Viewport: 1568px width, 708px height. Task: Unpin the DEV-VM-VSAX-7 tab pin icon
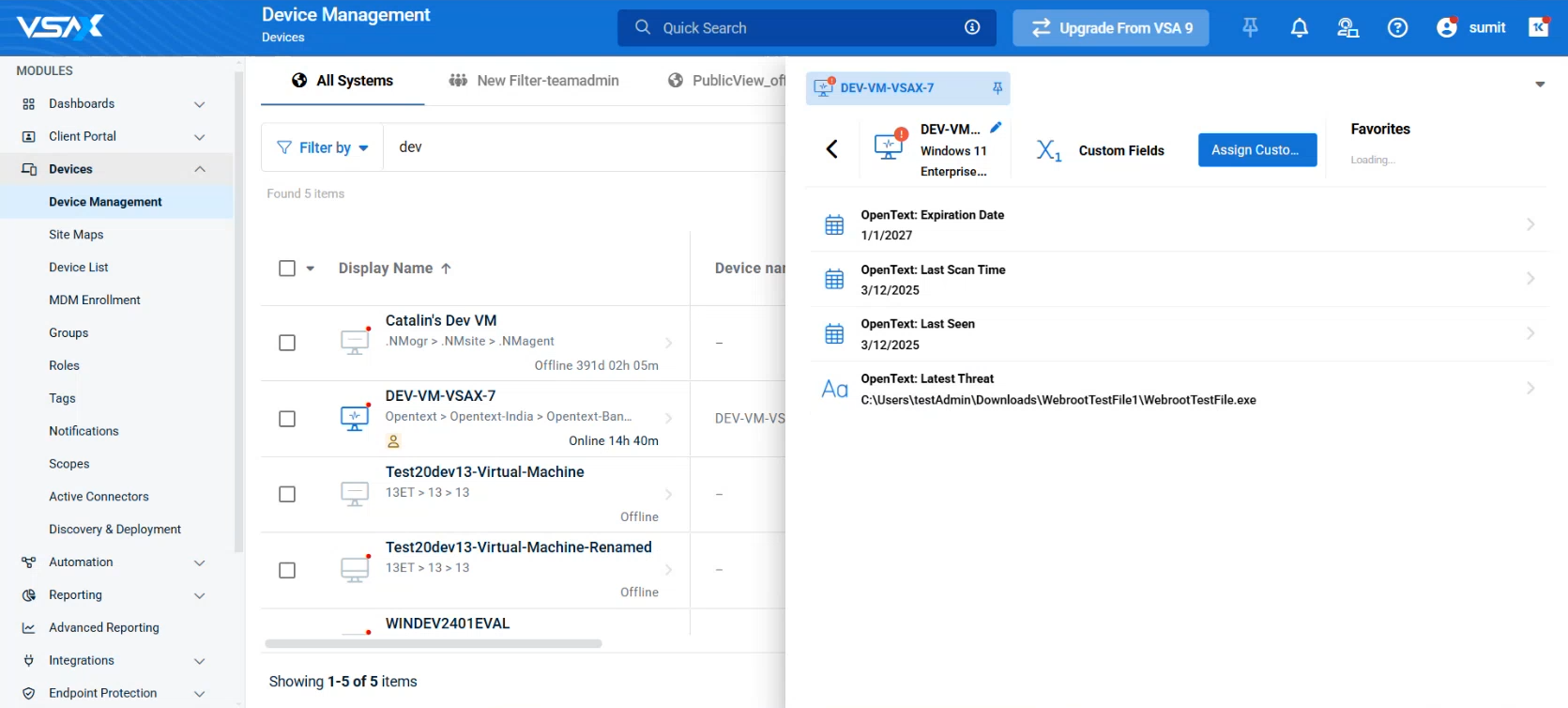[x=997, y=88]
